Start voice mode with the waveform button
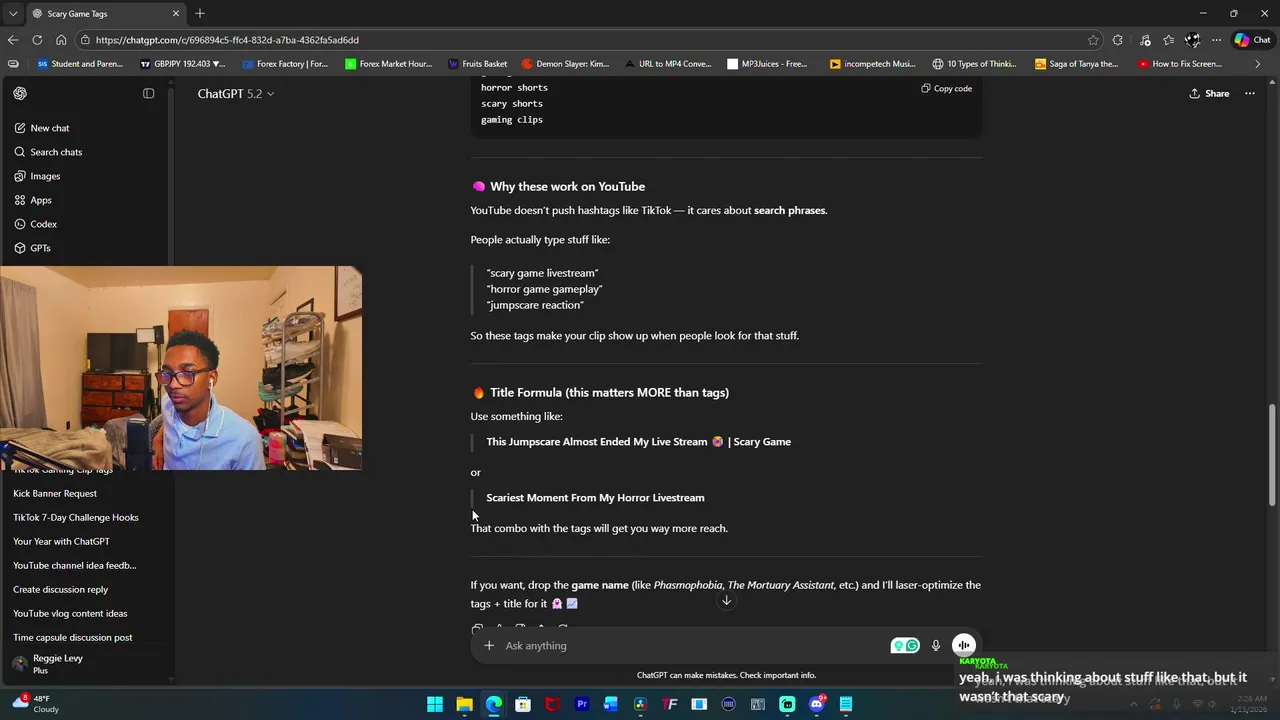This screenshot has height=720, width=1280. point(963,645)
